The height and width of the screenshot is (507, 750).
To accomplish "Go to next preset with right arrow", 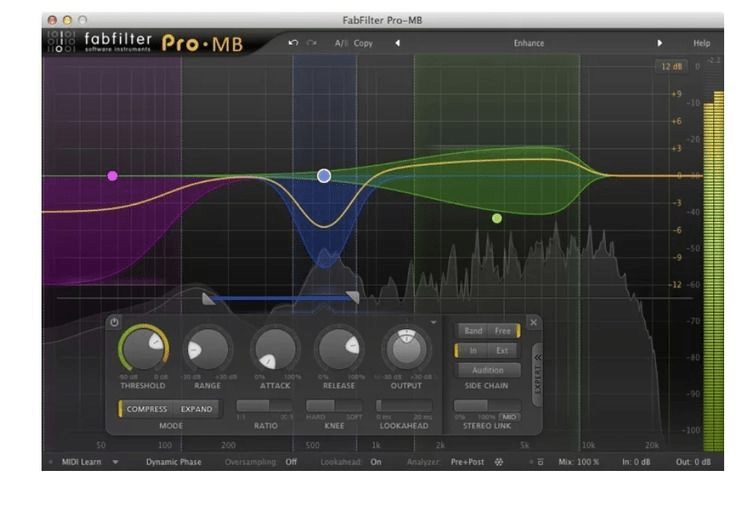I will pyautogui.click(x=660, y=43).
